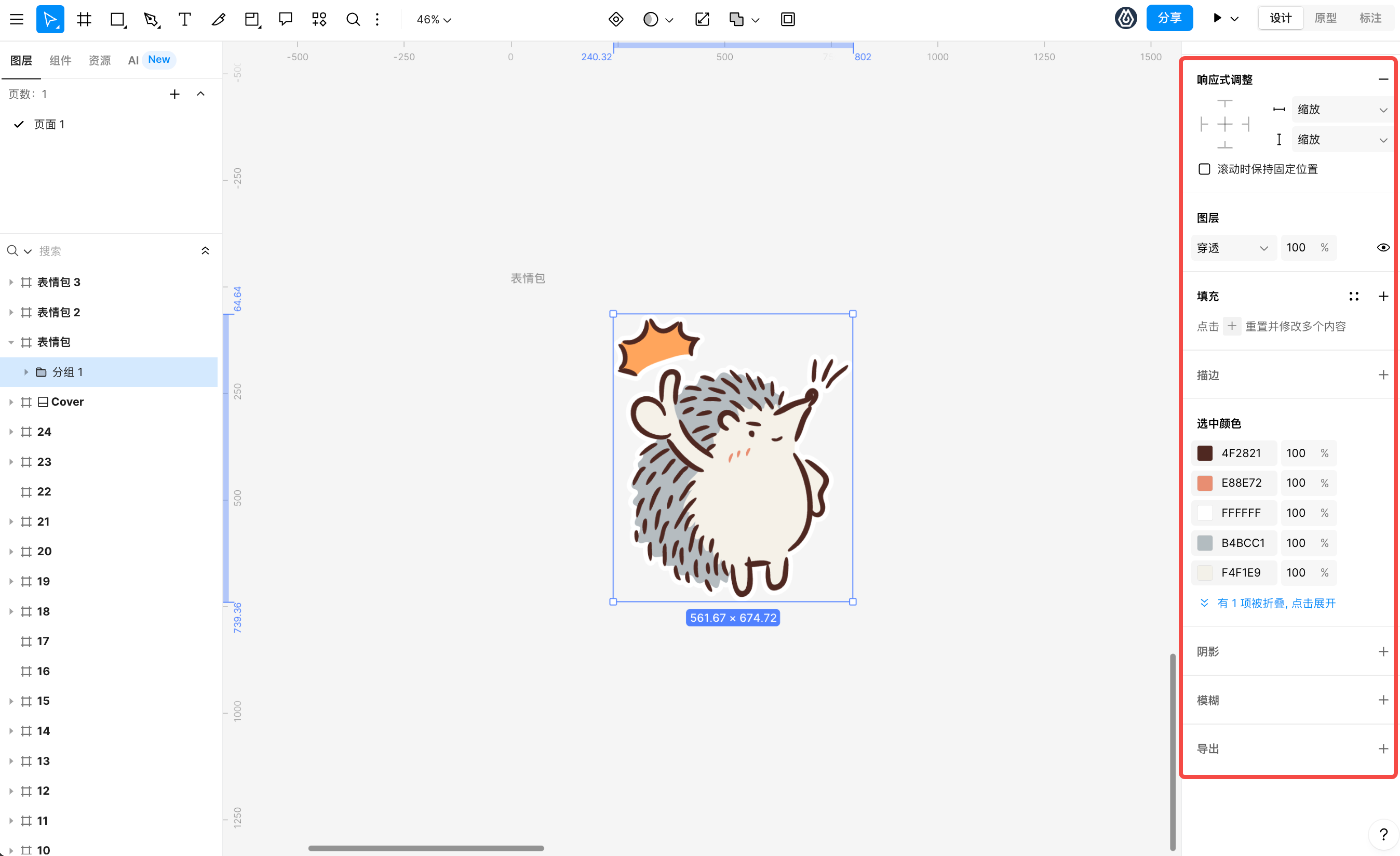Select the Pencil drawing tool
Viewport: 1400px width, 856px height.
pos(218,19)
